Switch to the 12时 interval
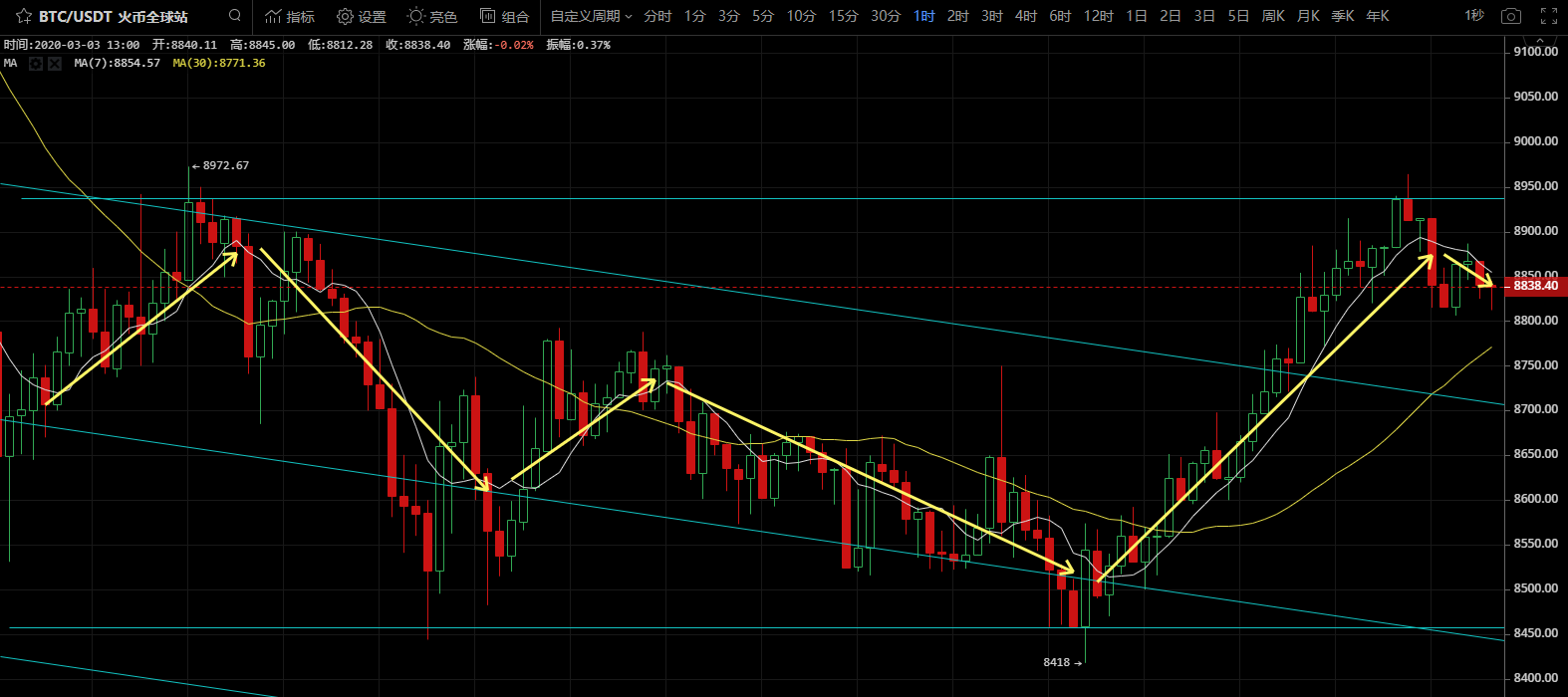This screenshot has height=697, width=1568. pos(1098,16)
